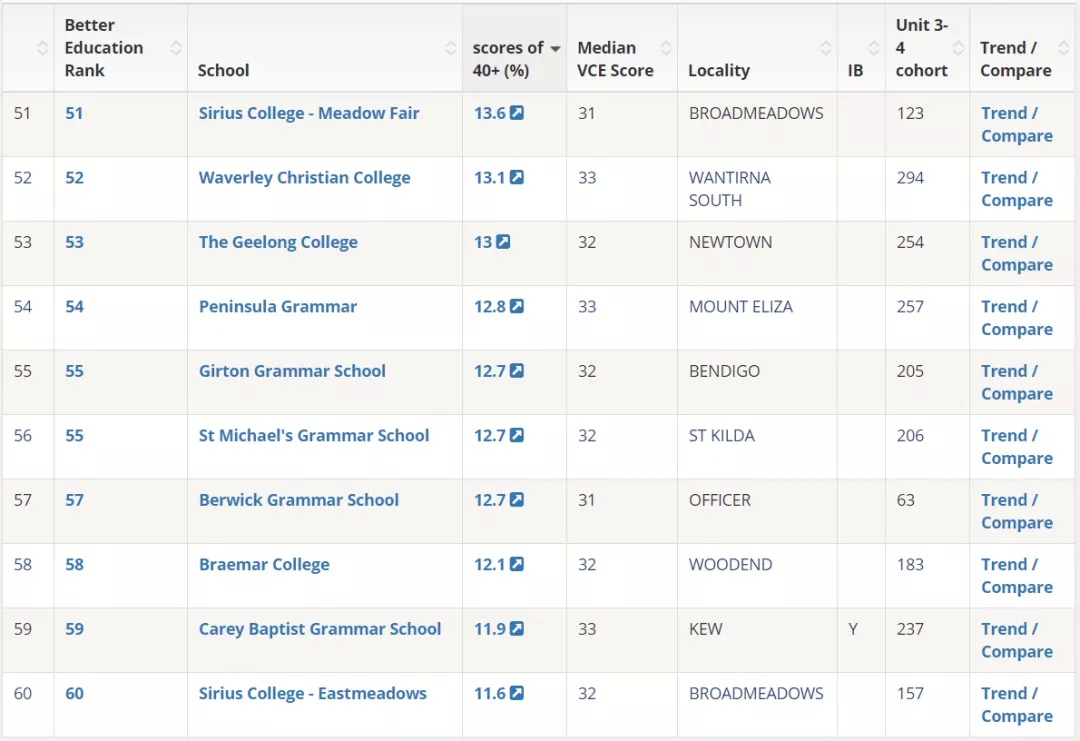Open Trend / Compare for Carey Baptist Grammar
The height and width of the screenshot is (741, 1080).
[1017, 640]
